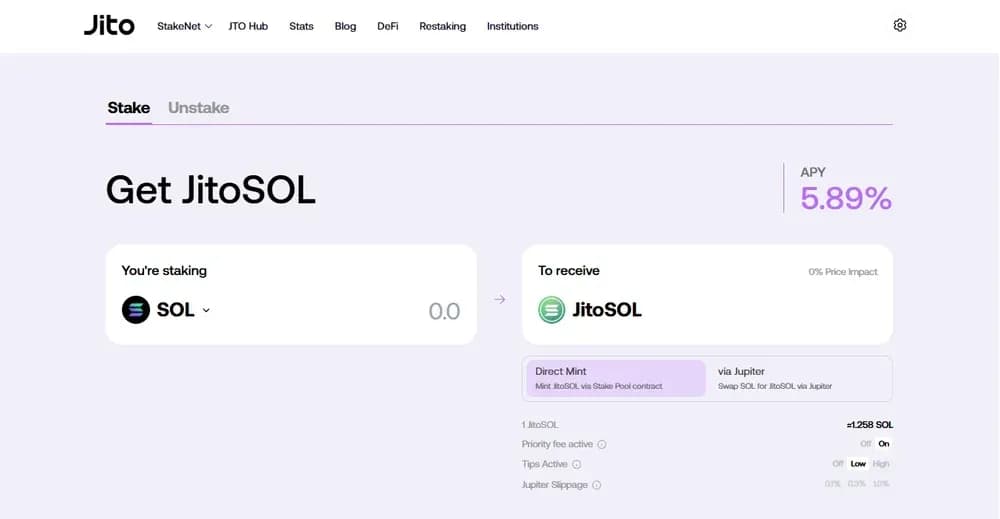Set Tips Active to Off

(x=837, y=464)
